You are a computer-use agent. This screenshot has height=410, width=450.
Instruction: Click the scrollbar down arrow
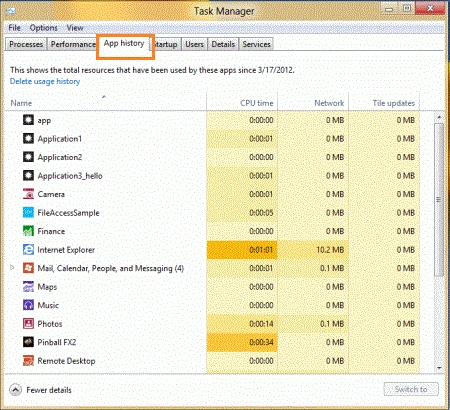[439, 368]
